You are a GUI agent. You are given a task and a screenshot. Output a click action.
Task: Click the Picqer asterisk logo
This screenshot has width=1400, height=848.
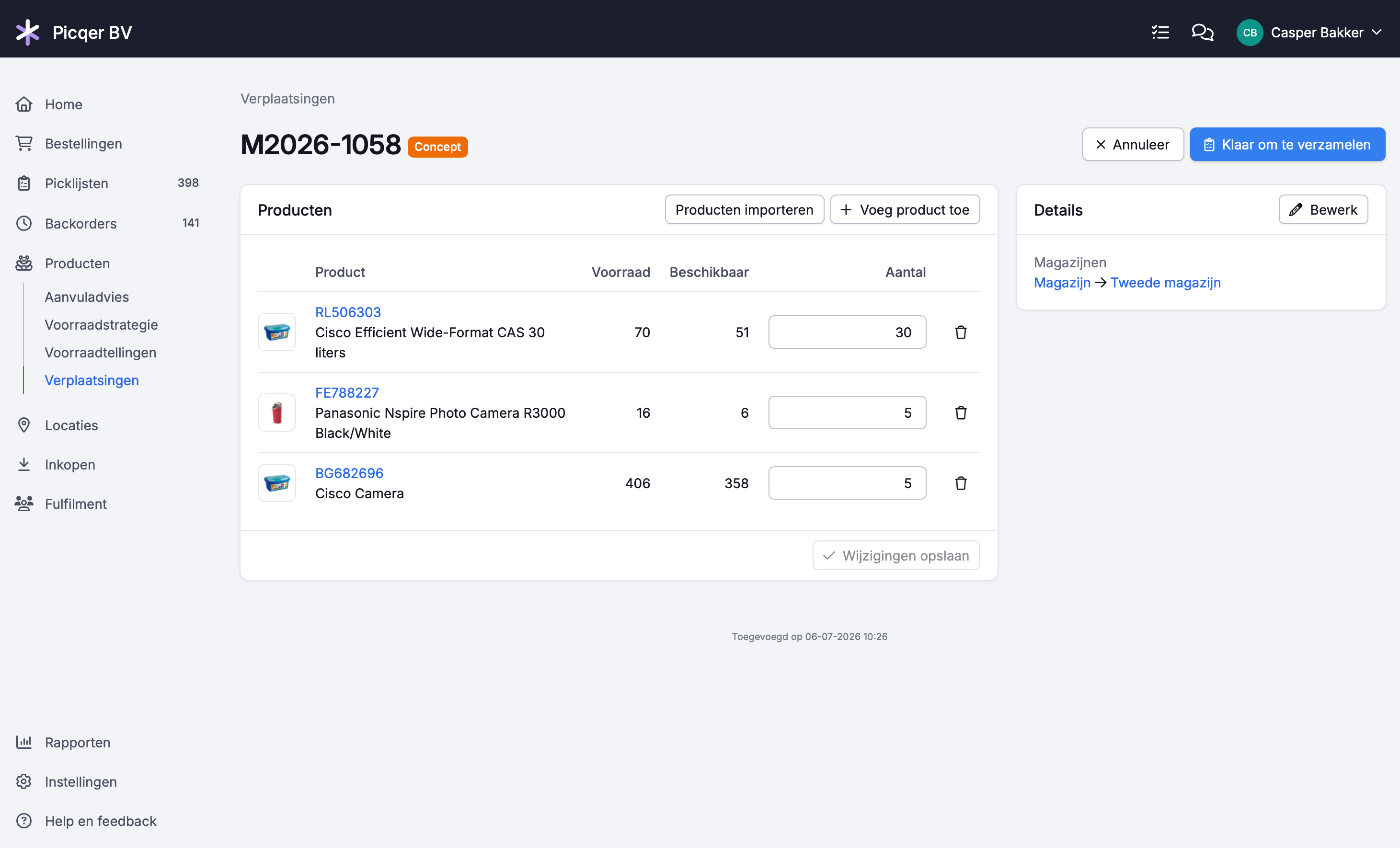tap(27, 33)
